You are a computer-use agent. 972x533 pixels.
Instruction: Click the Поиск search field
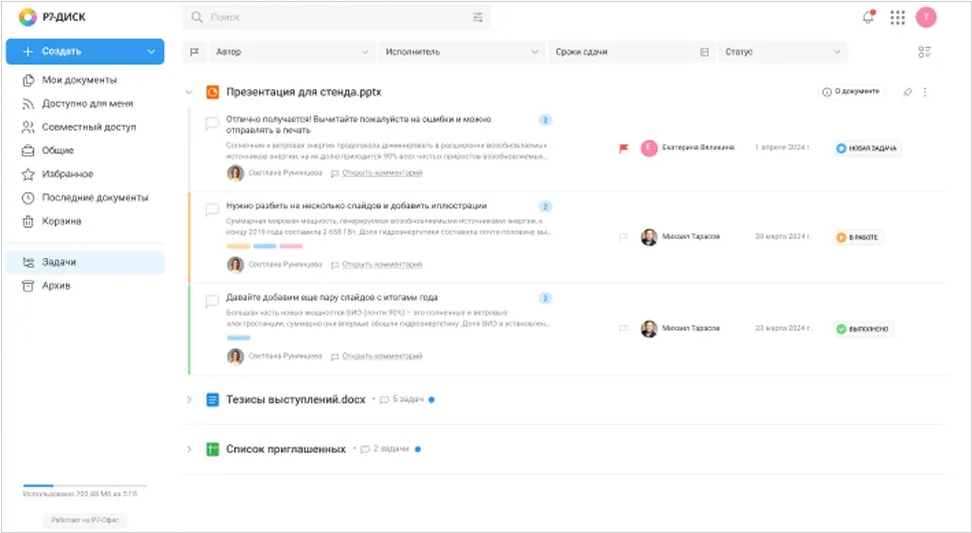[x=330, y=17]
